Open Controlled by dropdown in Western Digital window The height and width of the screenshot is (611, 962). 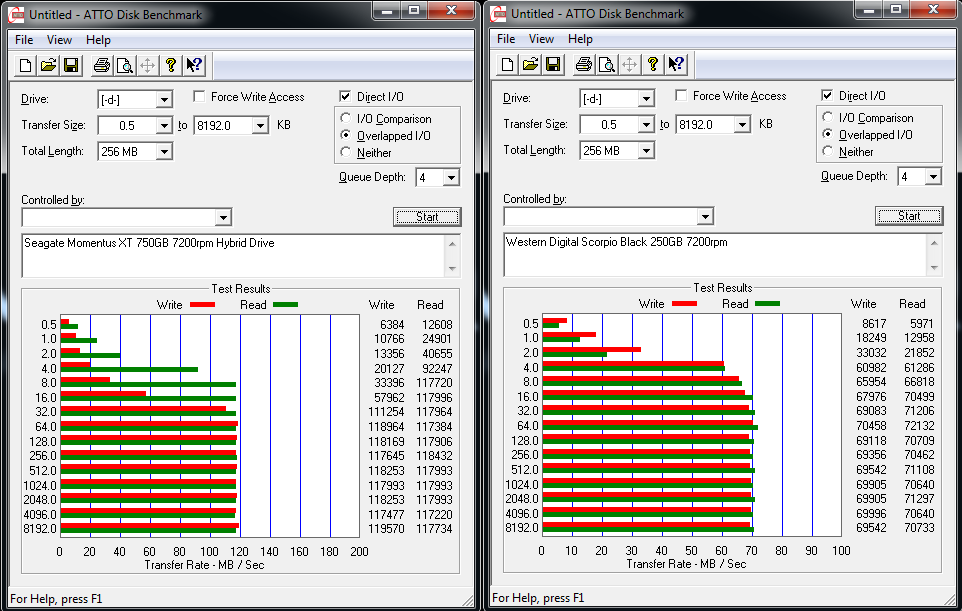(706, 216)
